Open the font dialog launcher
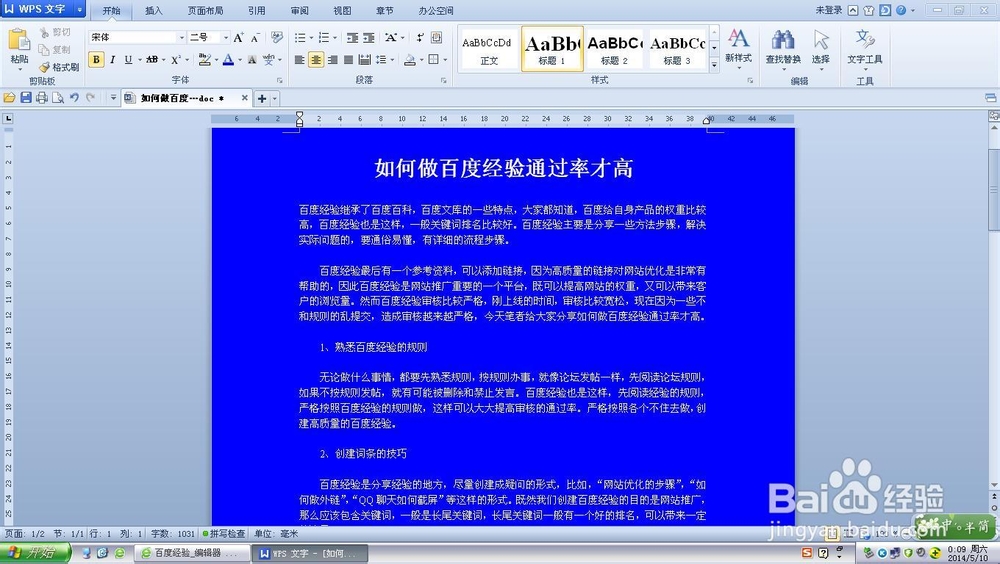 pos(279,80)
